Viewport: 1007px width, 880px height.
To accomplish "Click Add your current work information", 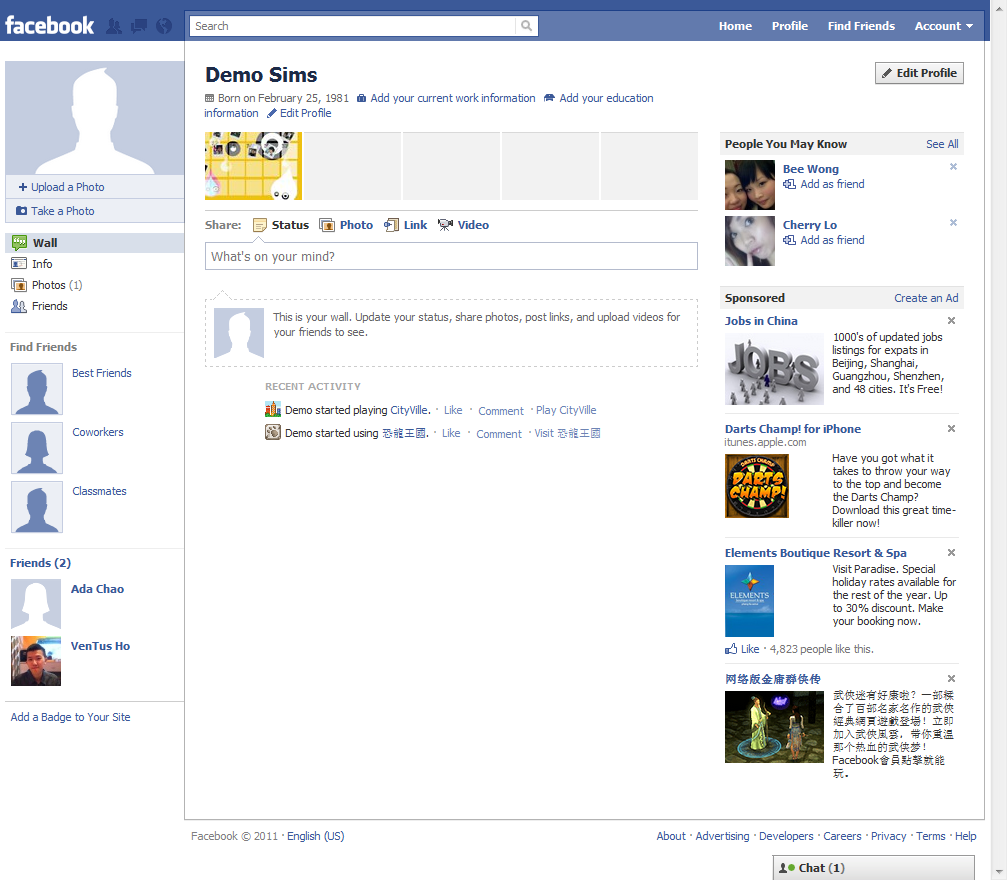I will click(x=452, y=98).
